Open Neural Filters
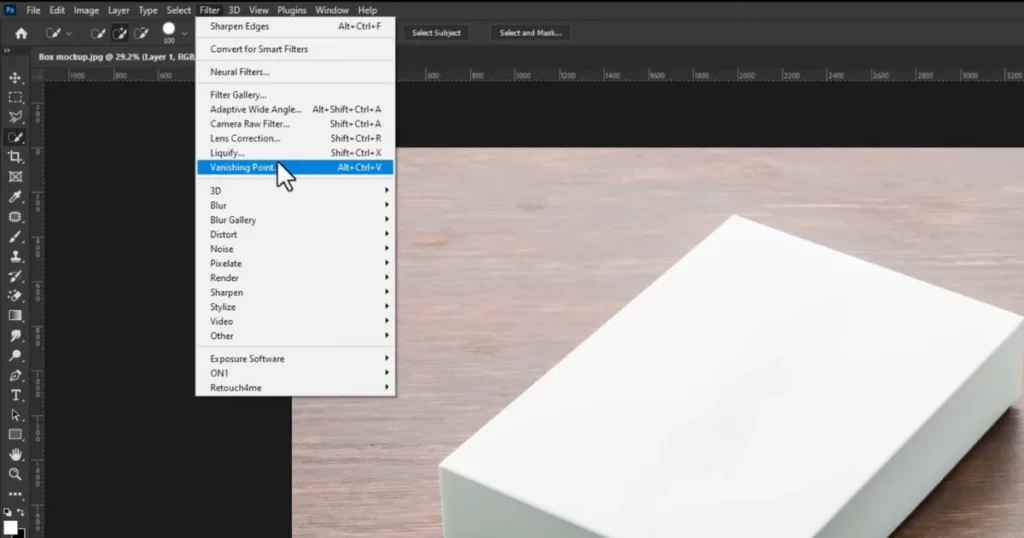Image resolution: width=1024 pixels, height=538 pixels. coord(295,72)
